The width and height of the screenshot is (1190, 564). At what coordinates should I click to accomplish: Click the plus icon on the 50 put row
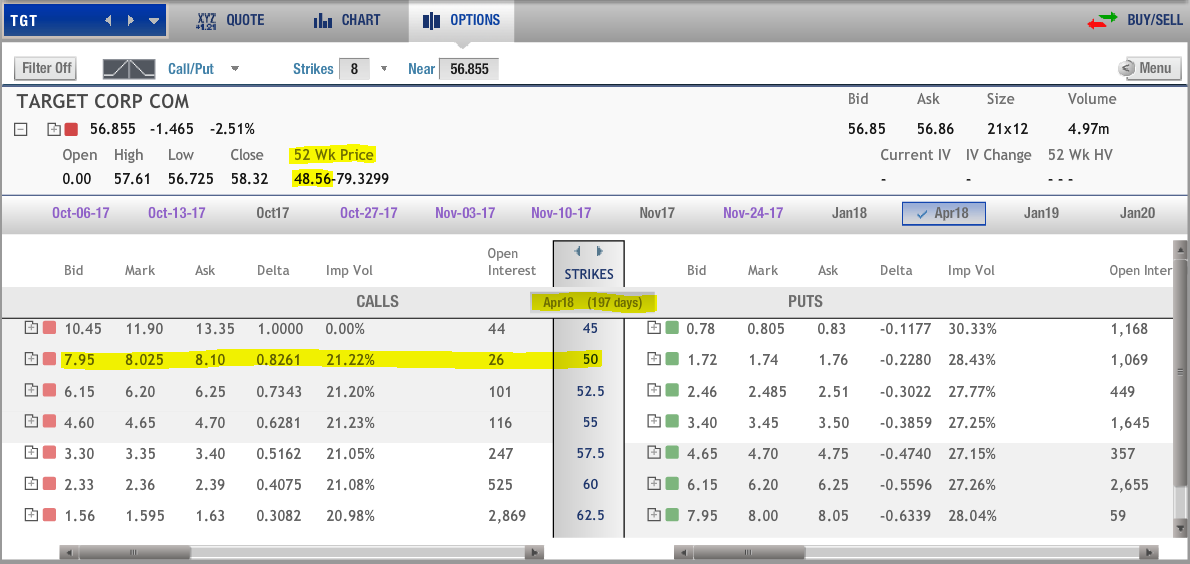pos(653,359)
